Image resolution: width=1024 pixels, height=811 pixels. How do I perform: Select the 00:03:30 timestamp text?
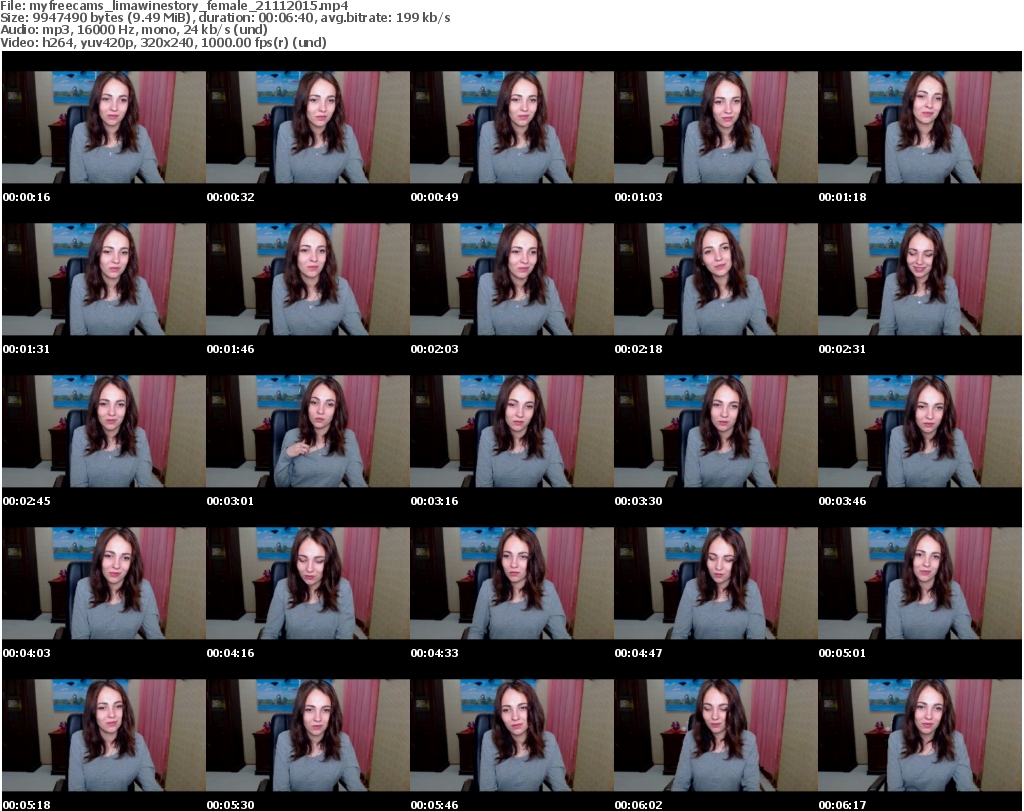pos(639,501)
